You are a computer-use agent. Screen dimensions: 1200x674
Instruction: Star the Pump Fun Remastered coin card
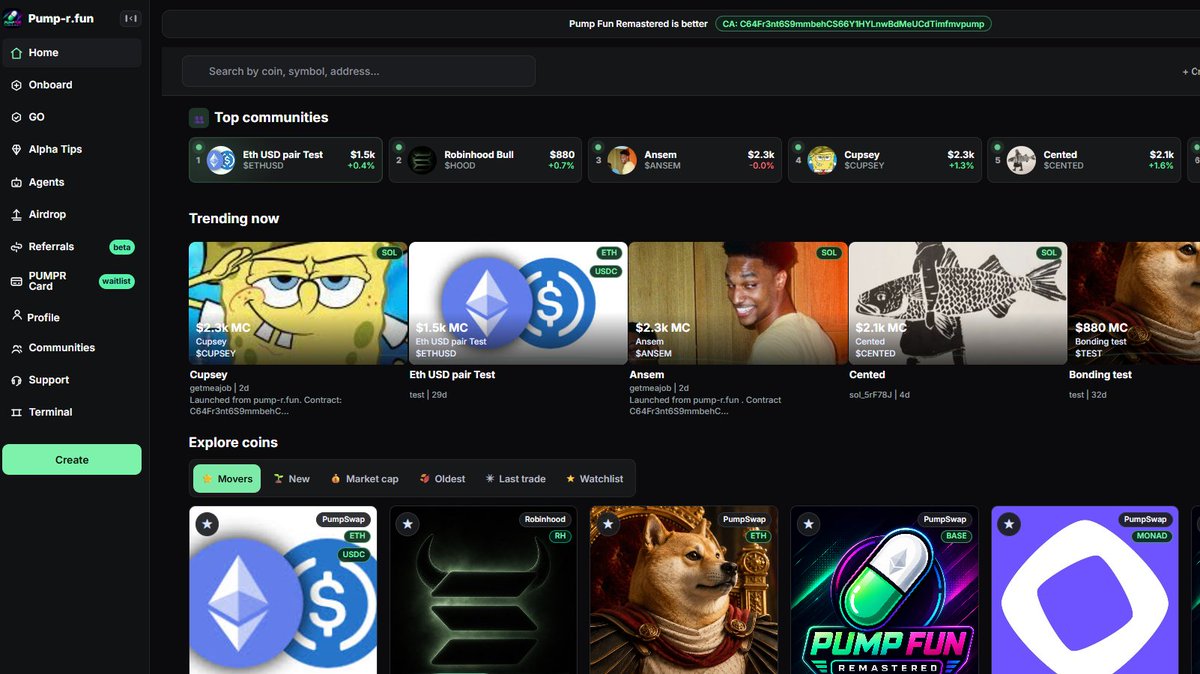click(808, 524)
